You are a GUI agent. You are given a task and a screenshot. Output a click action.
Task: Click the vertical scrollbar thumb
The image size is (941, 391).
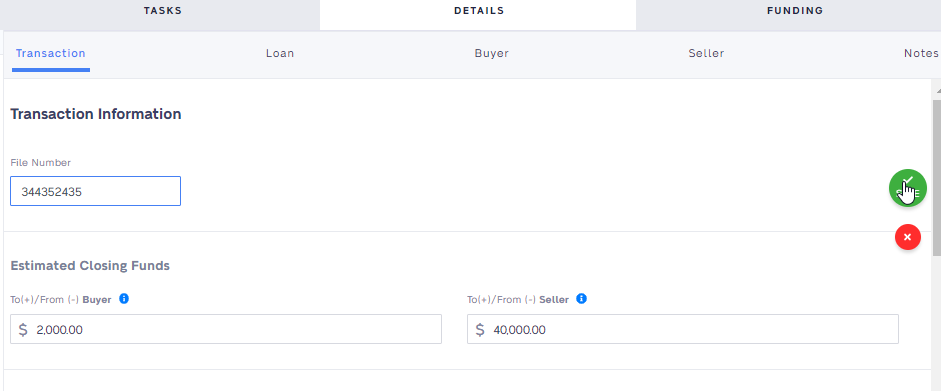[937, 177]
